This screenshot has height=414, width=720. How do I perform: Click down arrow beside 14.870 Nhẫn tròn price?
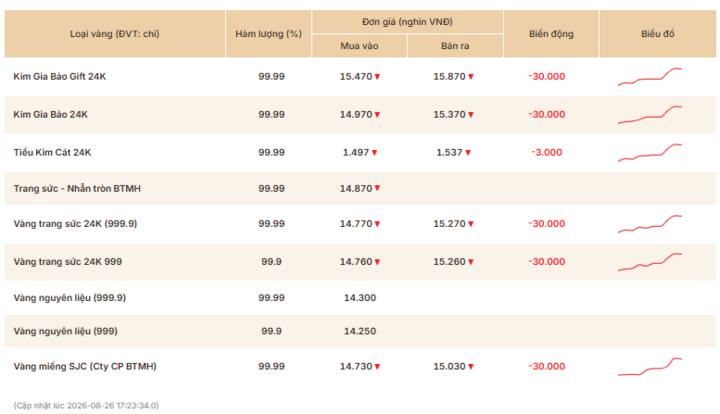pos(377,188)
